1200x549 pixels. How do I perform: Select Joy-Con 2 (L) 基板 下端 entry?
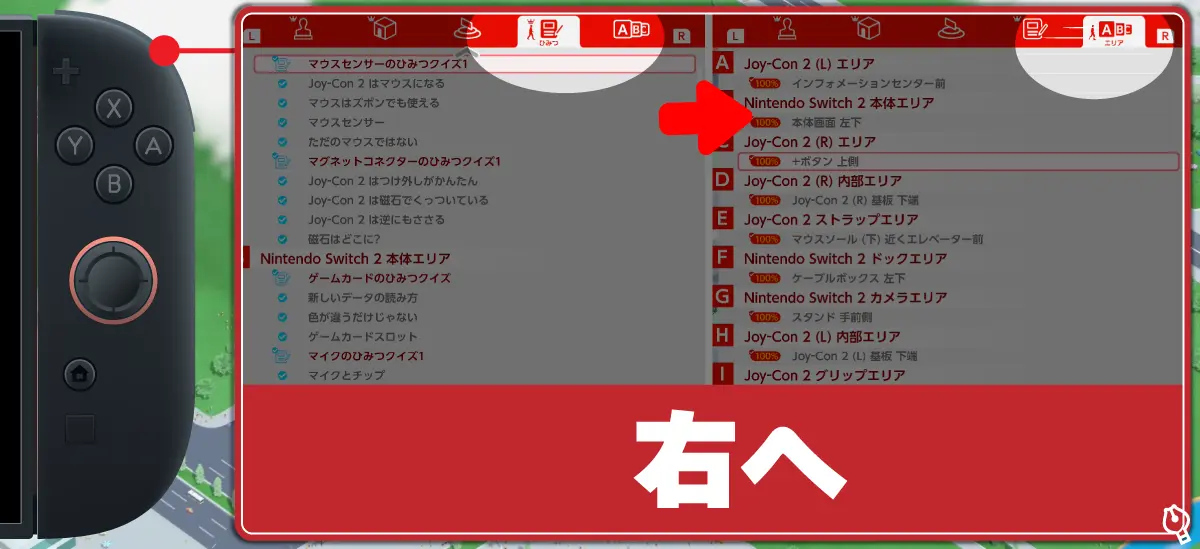tap(854, 356)
